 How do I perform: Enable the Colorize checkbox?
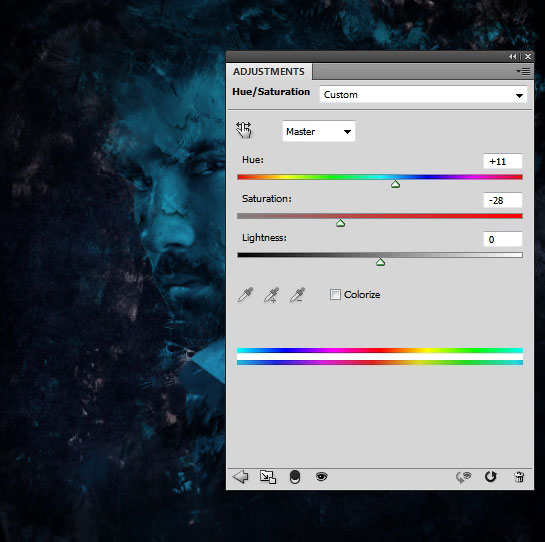335,294
